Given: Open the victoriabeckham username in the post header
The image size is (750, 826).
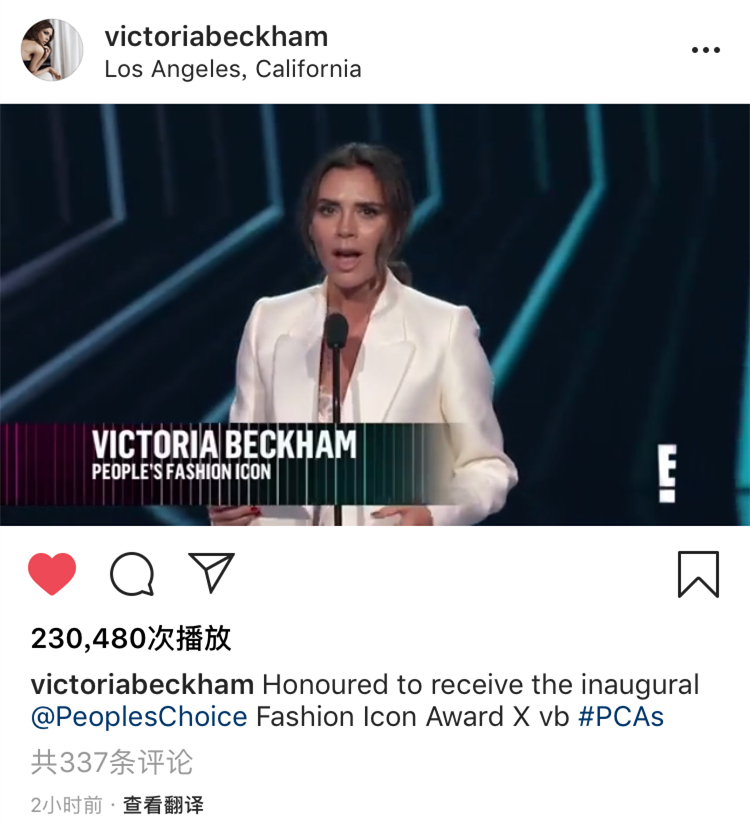Looking at the screenshot, I should pyautogui.click(x=216, y=37).
